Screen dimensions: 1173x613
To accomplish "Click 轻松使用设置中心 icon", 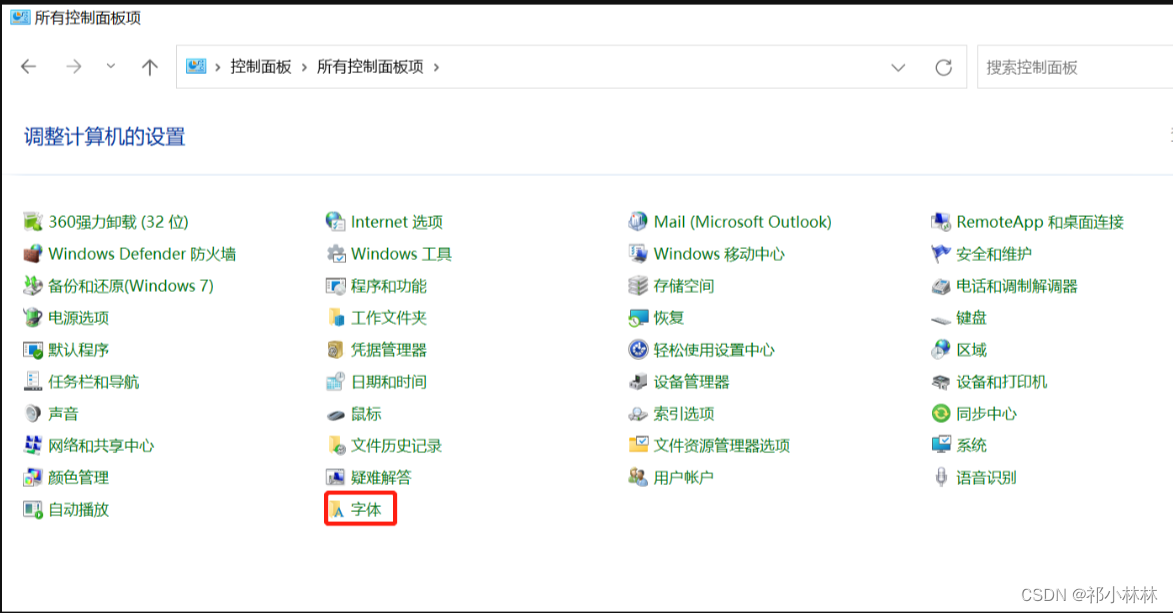I will pyautogui.click(x=637, y=350).
